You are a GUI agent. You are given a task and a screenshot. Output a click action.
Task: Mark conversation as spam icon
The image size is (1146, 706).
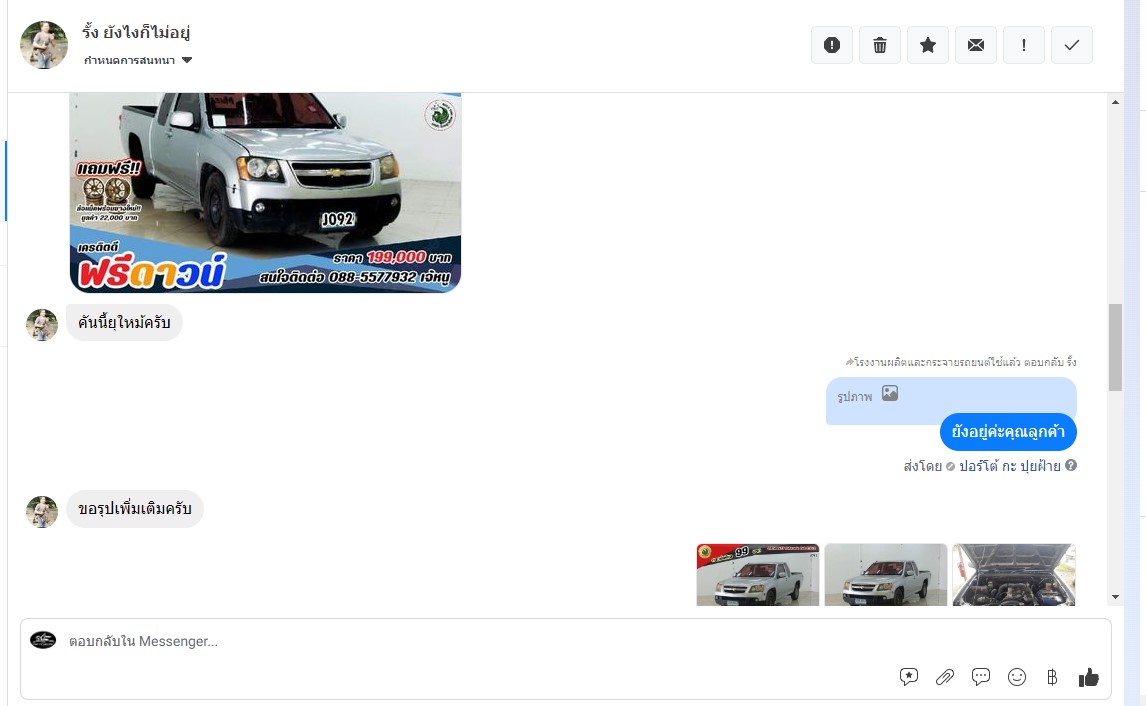[x=832, y=45]
